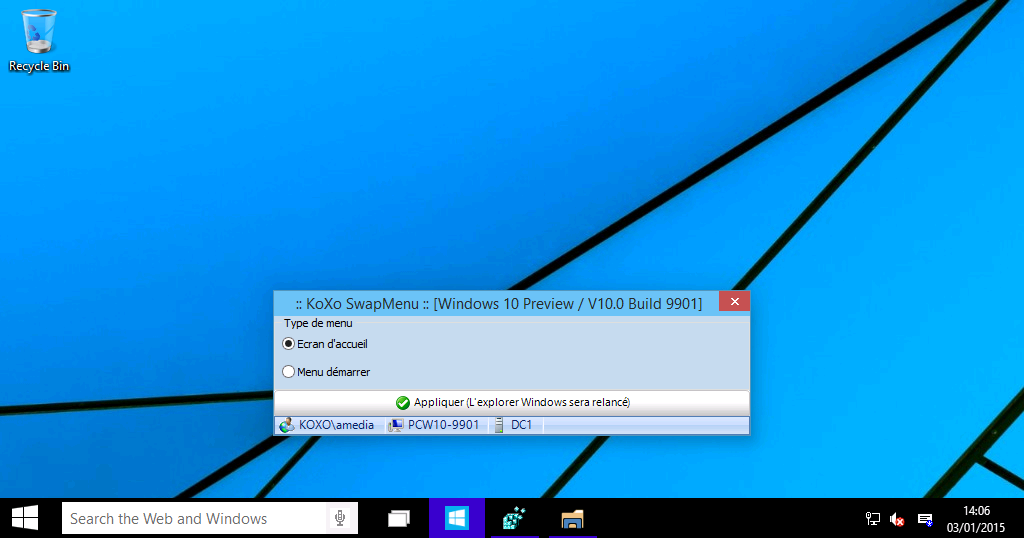Click the Appliquer button to restart explorer
The height and width of the screenshot is (538, 1024).
511,402
